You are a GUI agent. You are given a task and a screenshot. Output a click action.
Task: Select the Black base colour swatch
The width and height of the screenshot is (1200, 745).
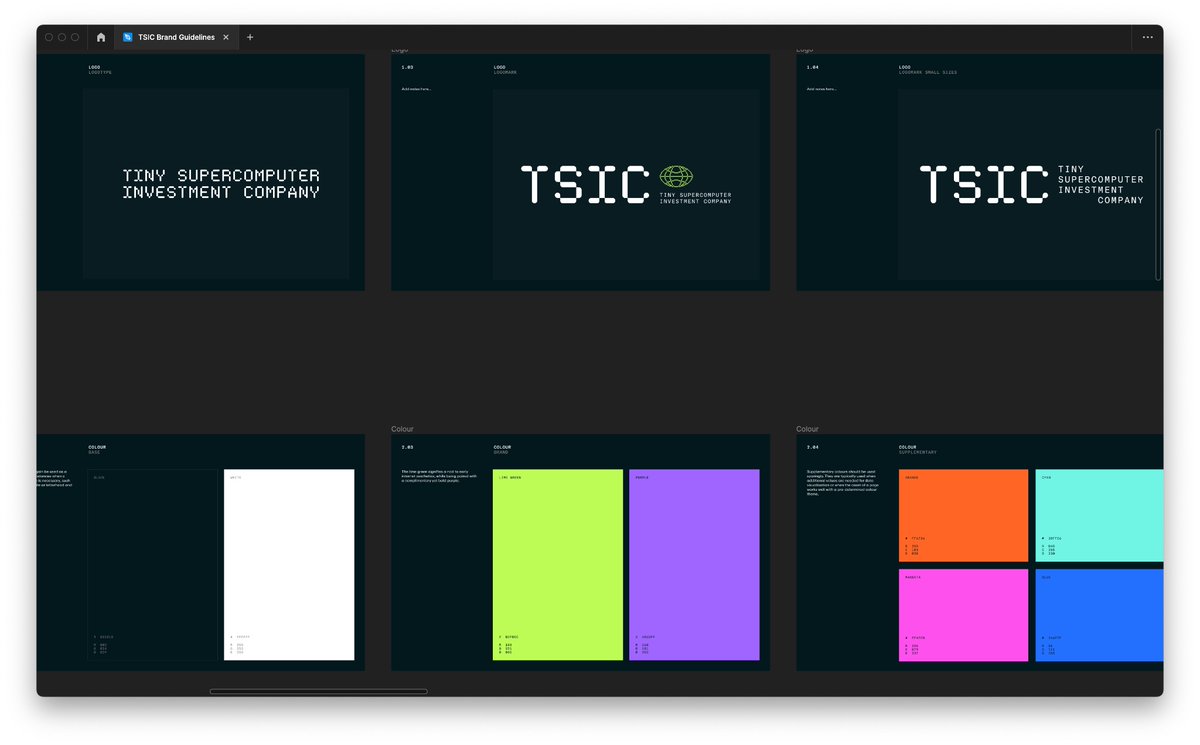coord(152,564)
